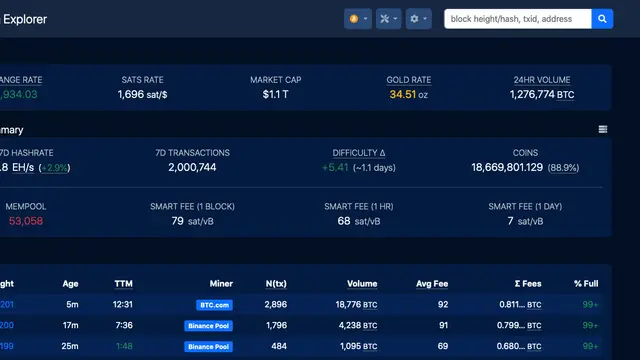This screenshot has width=640, height=360.
Task: Focus the block height/hash search field
Action: point(518,19)
